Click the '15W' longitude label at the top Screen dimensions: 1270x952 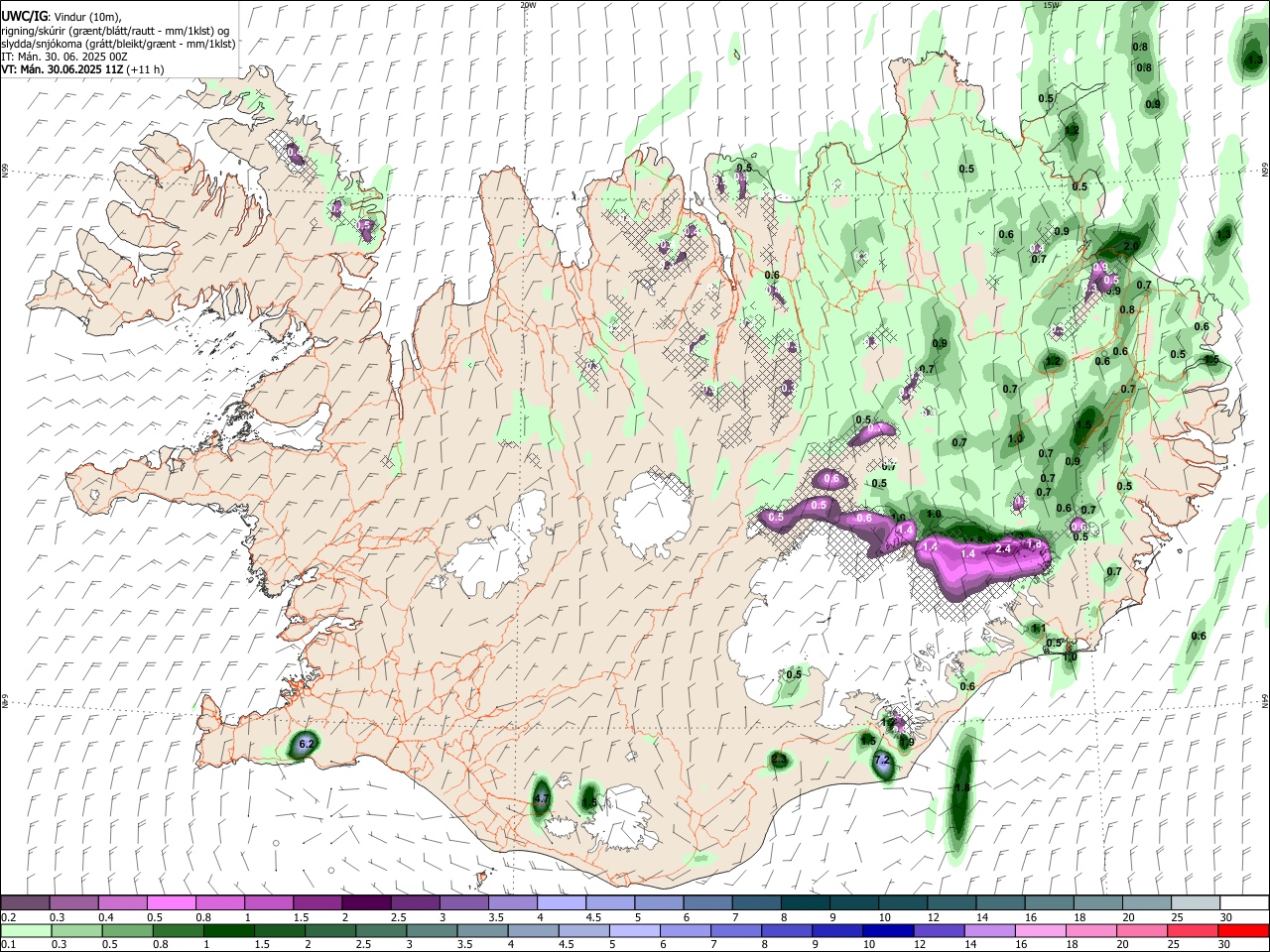1051,5
